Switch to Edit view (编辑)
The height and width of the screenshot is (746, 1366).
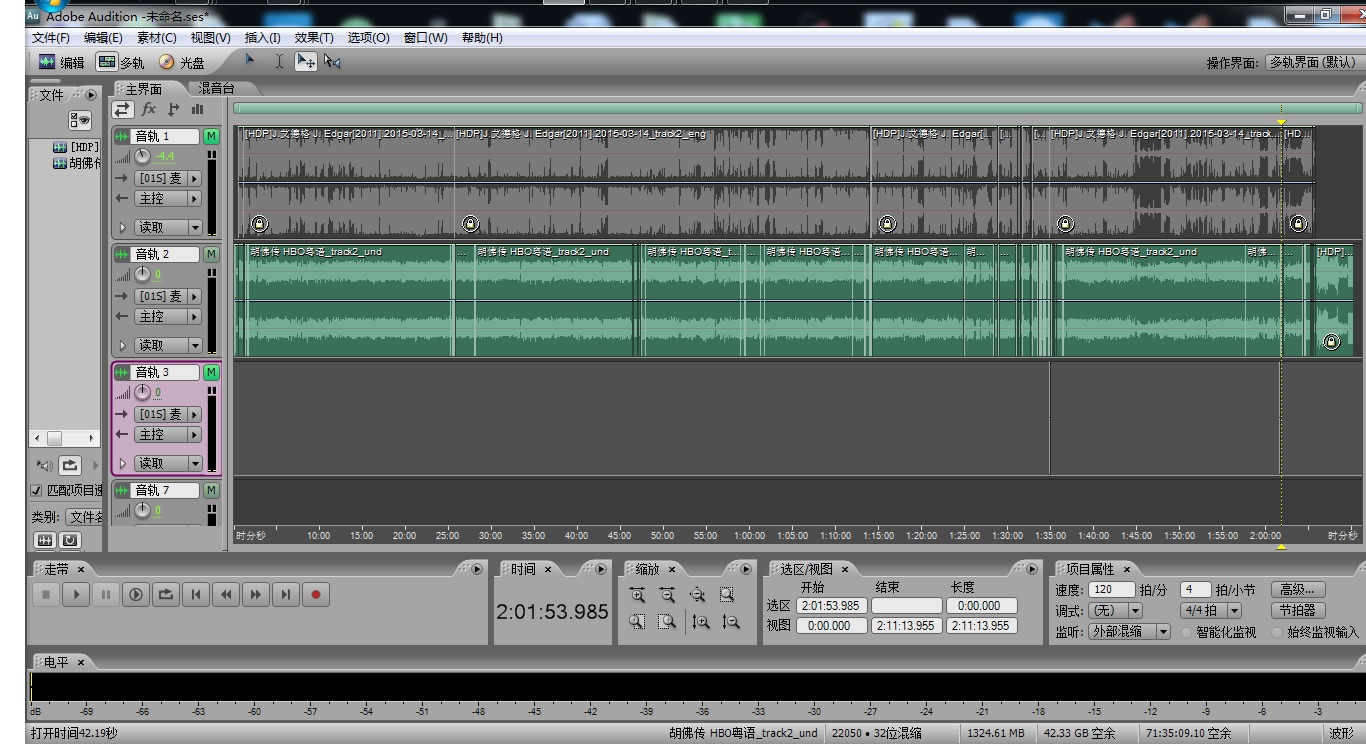(61, 62)
